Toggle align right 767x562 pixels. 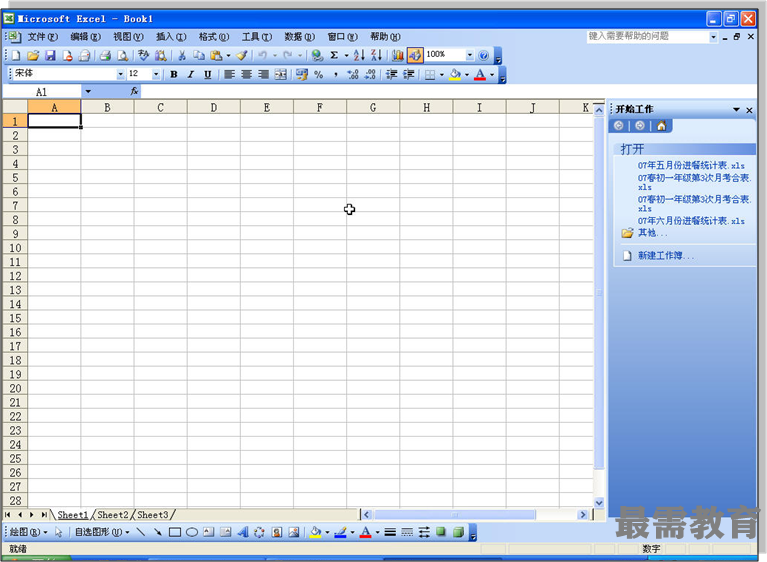pos(263,74)
